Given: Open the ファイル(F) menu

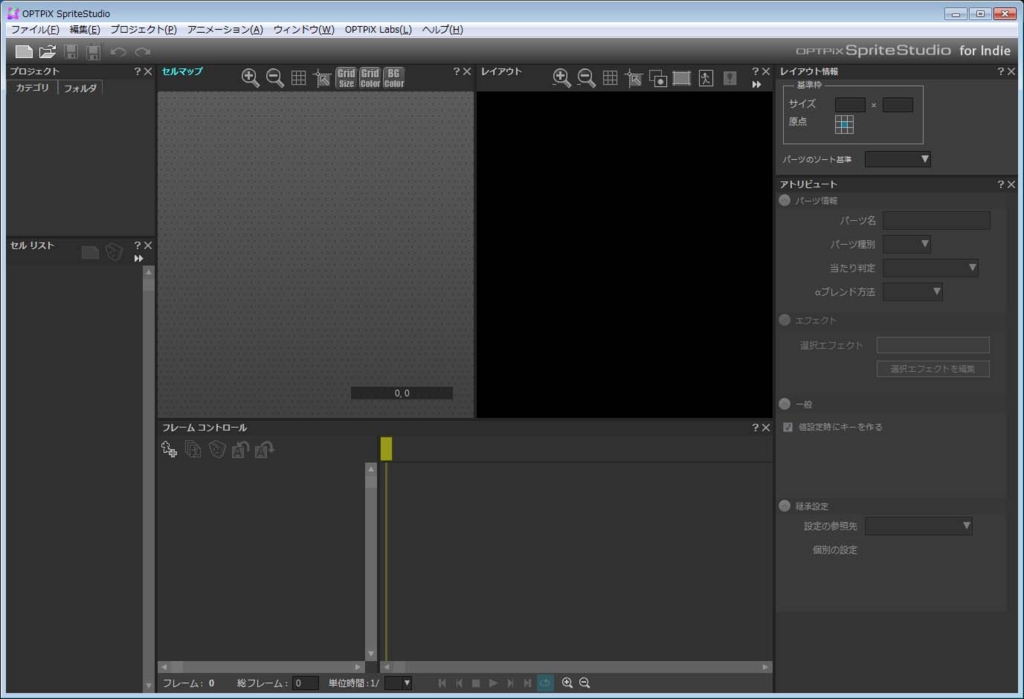Looking at the screenshot, I should click(x=35, y=29).
